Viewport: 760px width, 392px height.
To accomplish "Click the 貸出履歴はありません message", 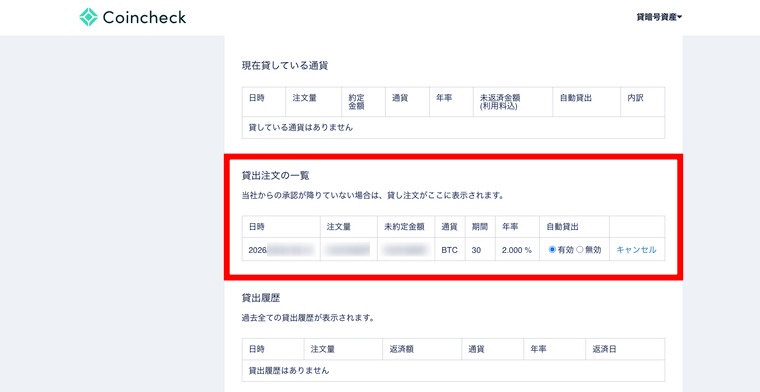I will coord(289,371).
